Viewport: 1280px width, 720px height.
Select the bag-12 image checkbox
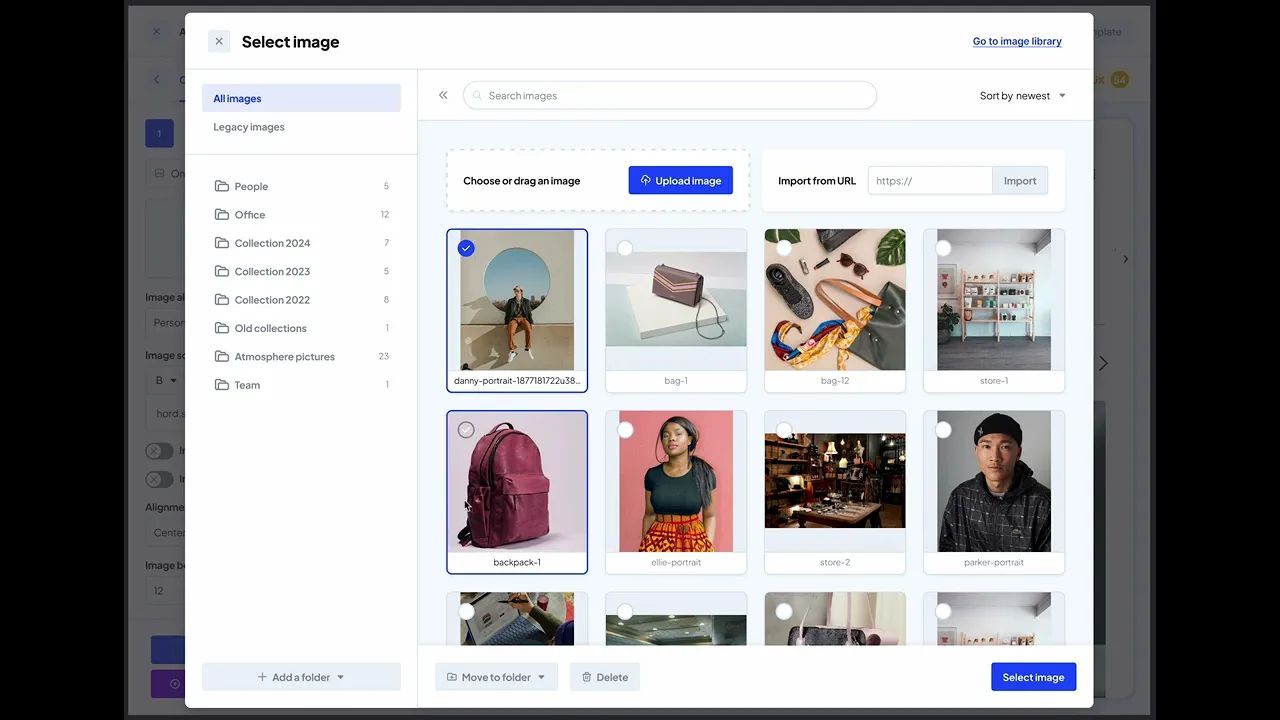tap(784, 248)
